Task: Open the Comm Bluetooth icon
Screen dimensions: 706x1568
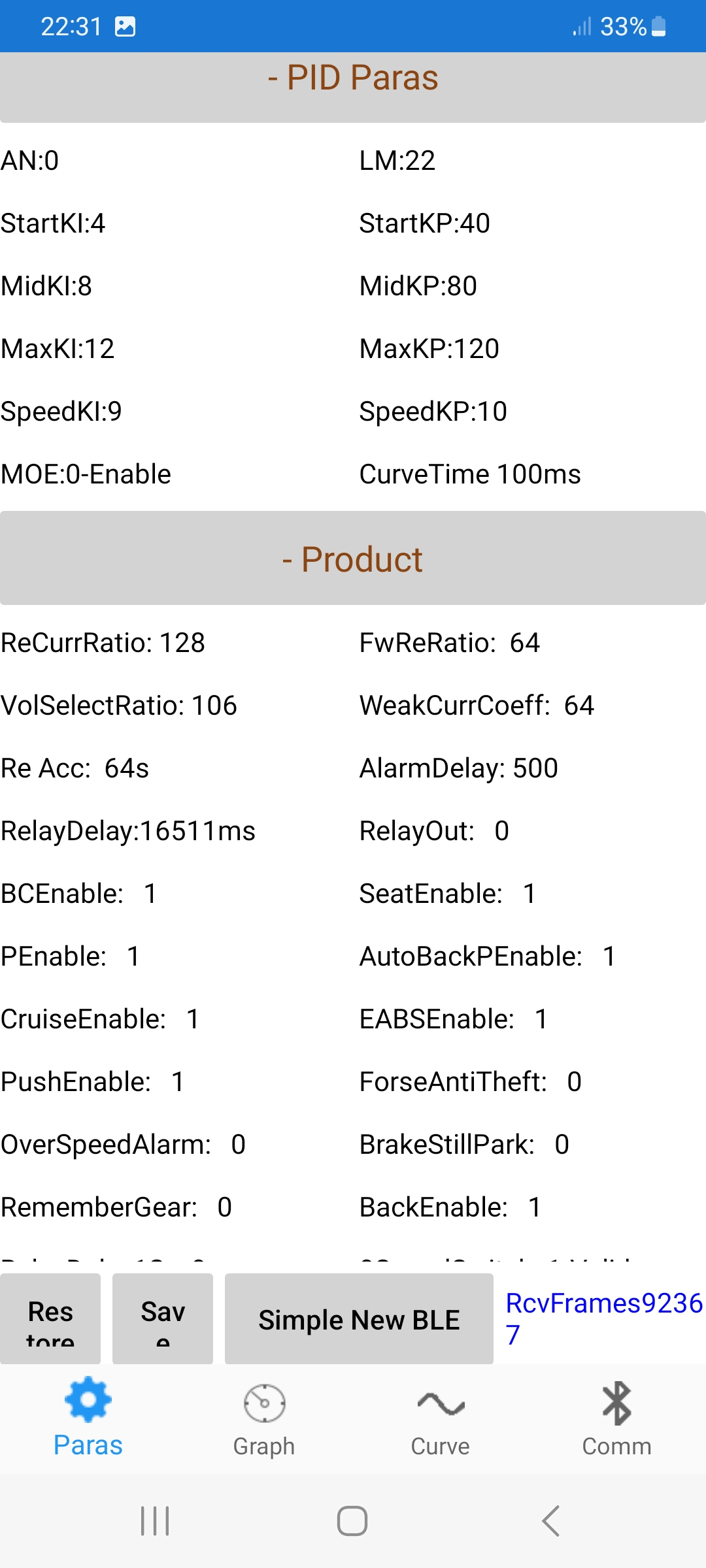Action: [616, 1403]
